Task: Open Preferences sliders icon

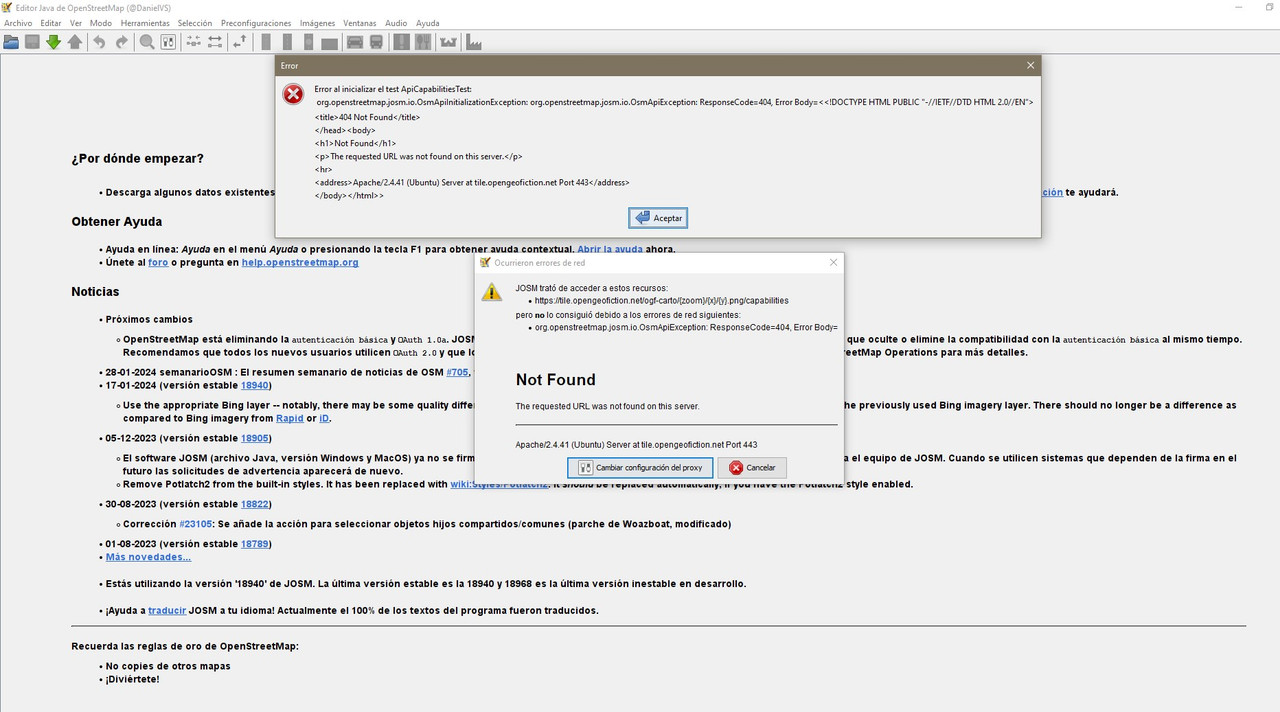Action: (x=168, y=42)
